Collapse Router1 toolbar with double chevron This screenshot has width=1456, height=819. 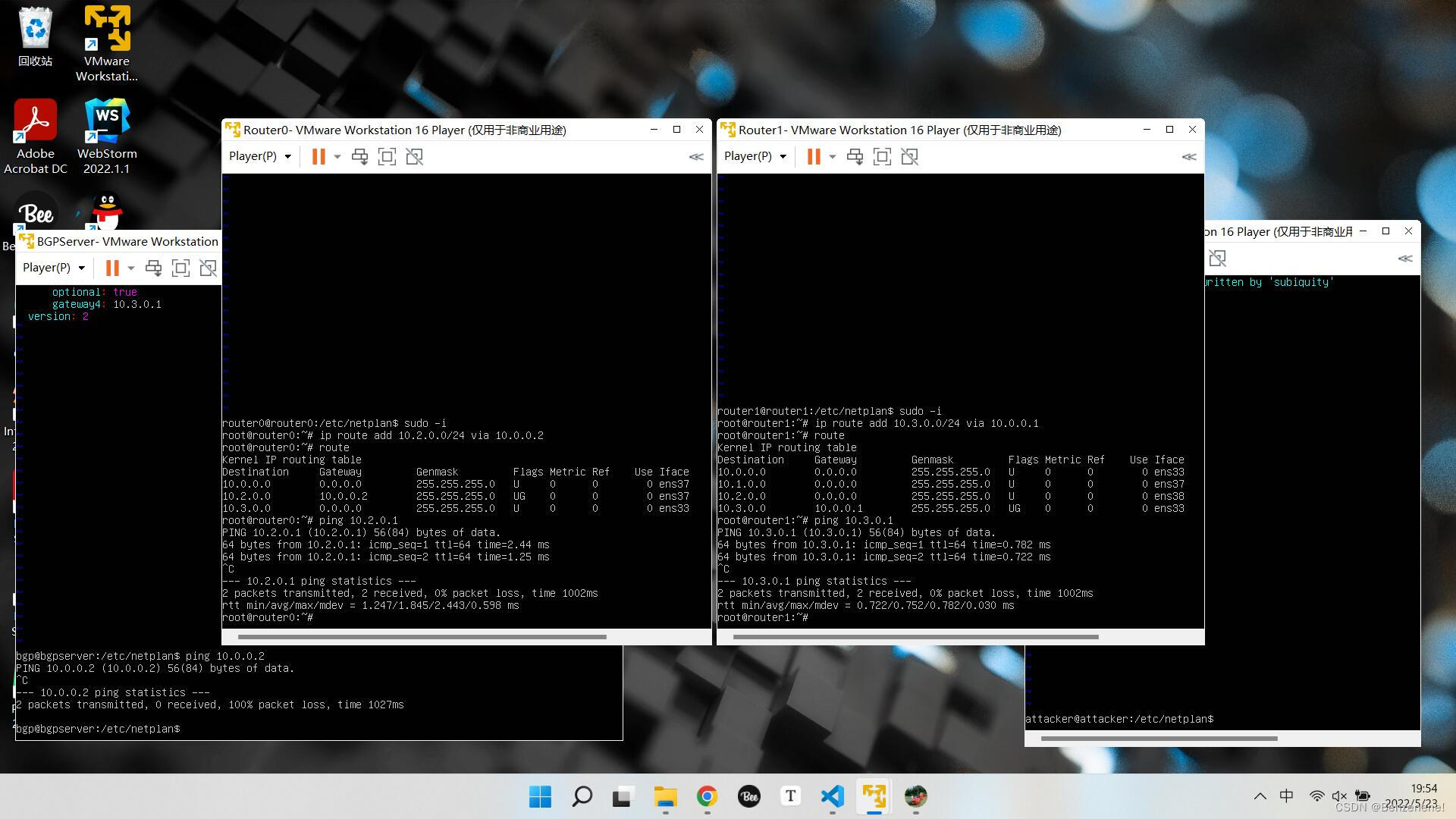(1189, 157)
